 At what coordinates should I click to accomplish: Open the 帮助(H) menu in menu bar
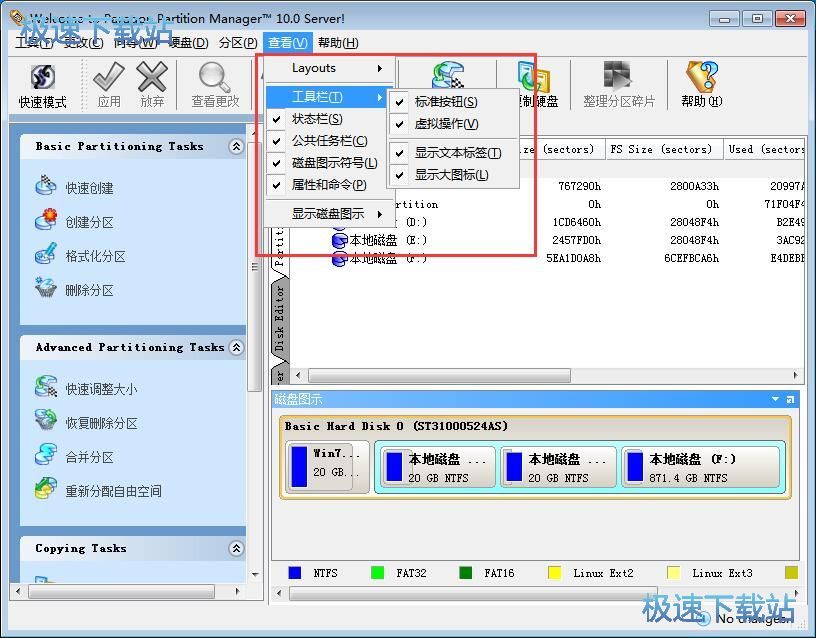click(338, 43)
